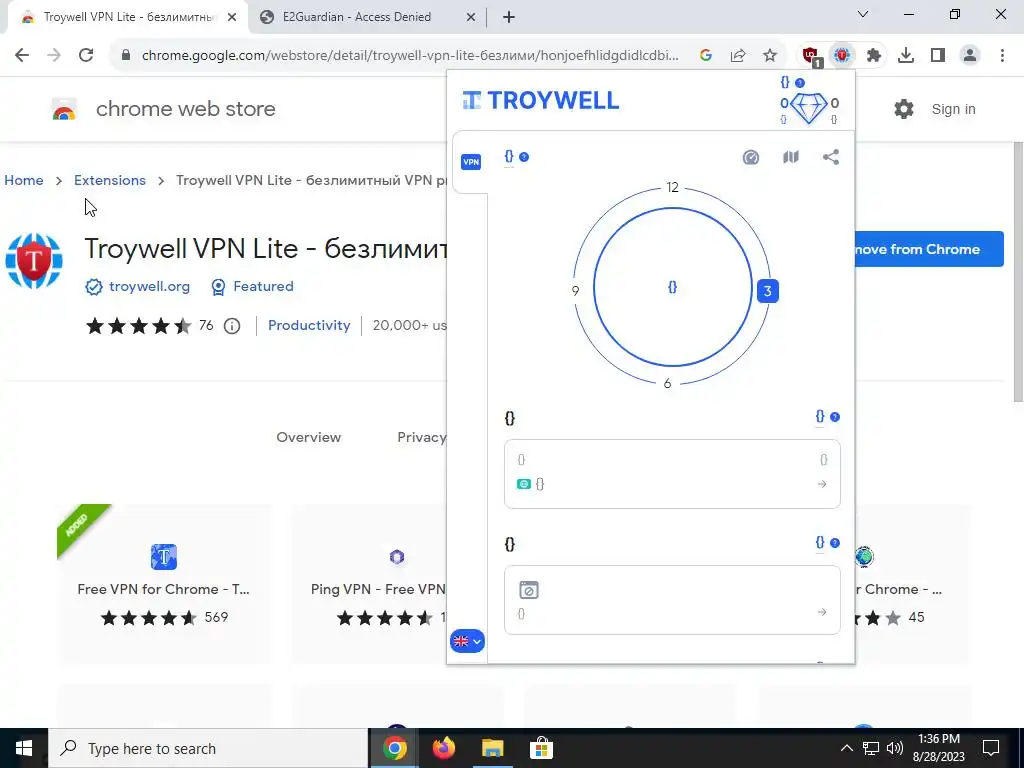Click the help icon beside the VPN tab
Viewport: 1024px width, 768px height.
pyautogui.click(x=524, y=157)
